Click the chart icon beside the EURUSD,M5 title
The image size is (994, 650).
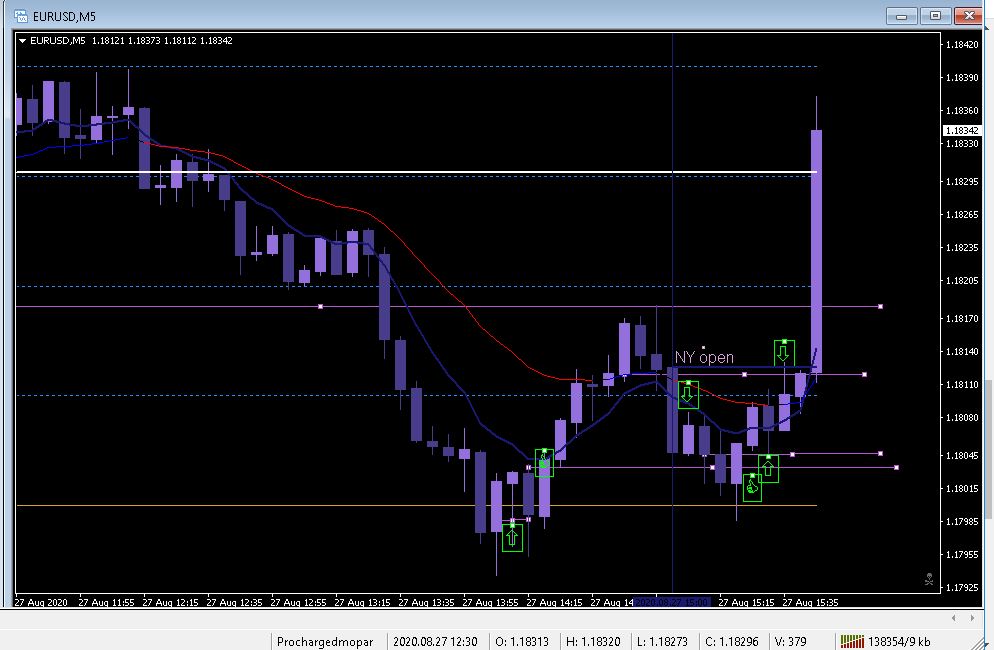(20, 16)
